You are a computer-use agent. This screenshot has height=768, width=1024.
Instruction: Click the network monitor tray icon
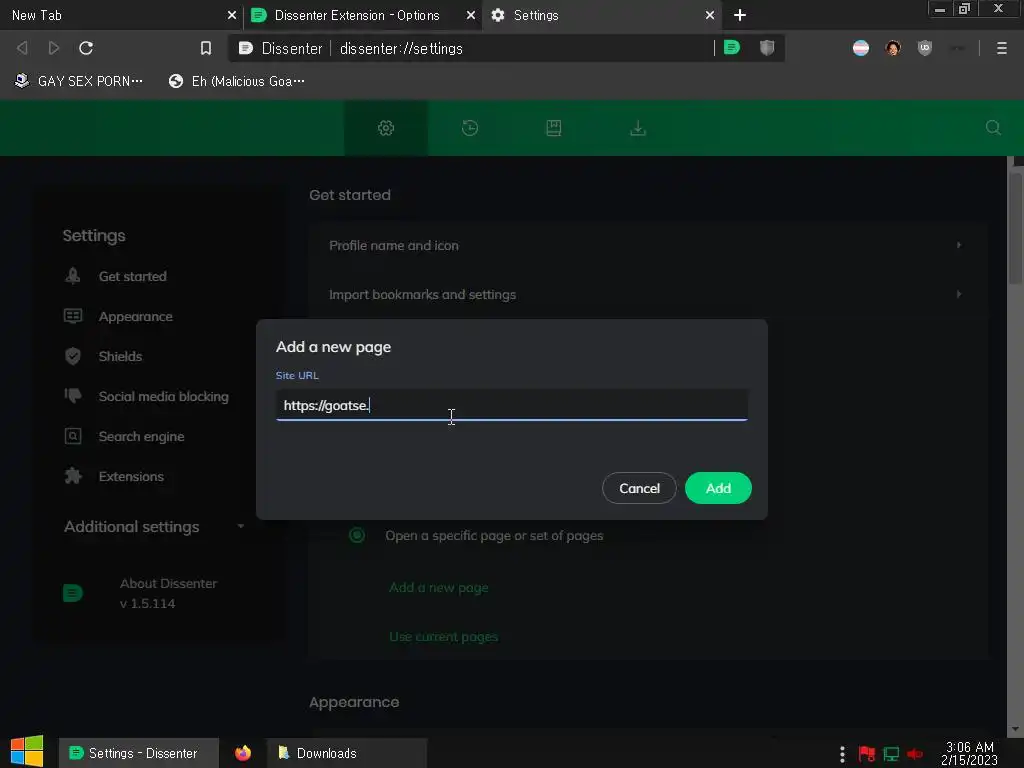(x=891, y=754)
